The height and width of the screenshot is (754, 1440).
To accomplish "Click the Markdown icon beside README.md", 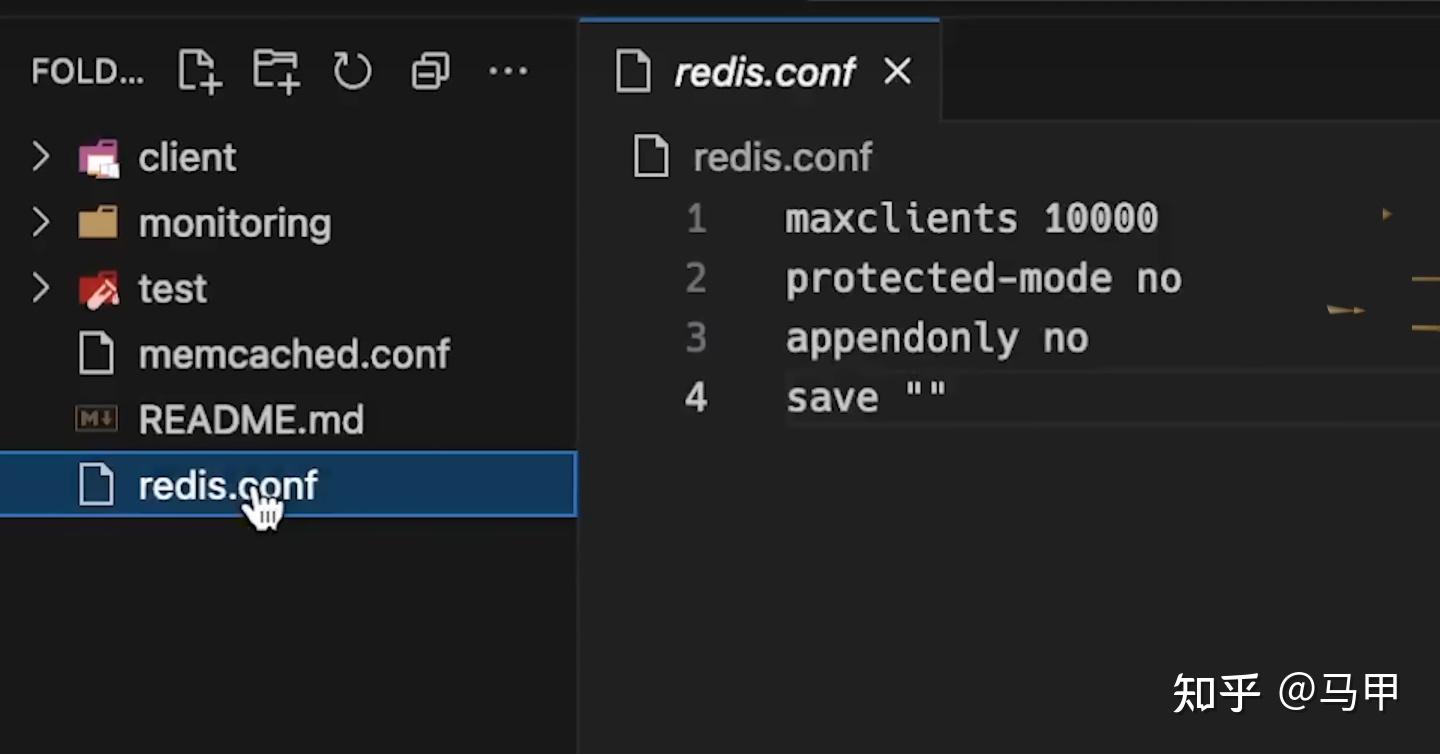I will tap(95, 419).
